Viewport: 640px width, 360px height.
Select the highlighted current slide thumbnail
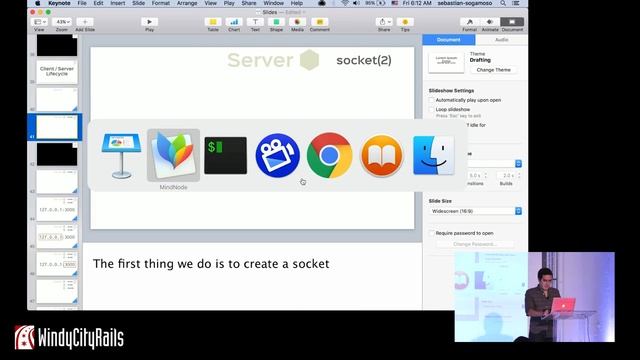[57, 127]
